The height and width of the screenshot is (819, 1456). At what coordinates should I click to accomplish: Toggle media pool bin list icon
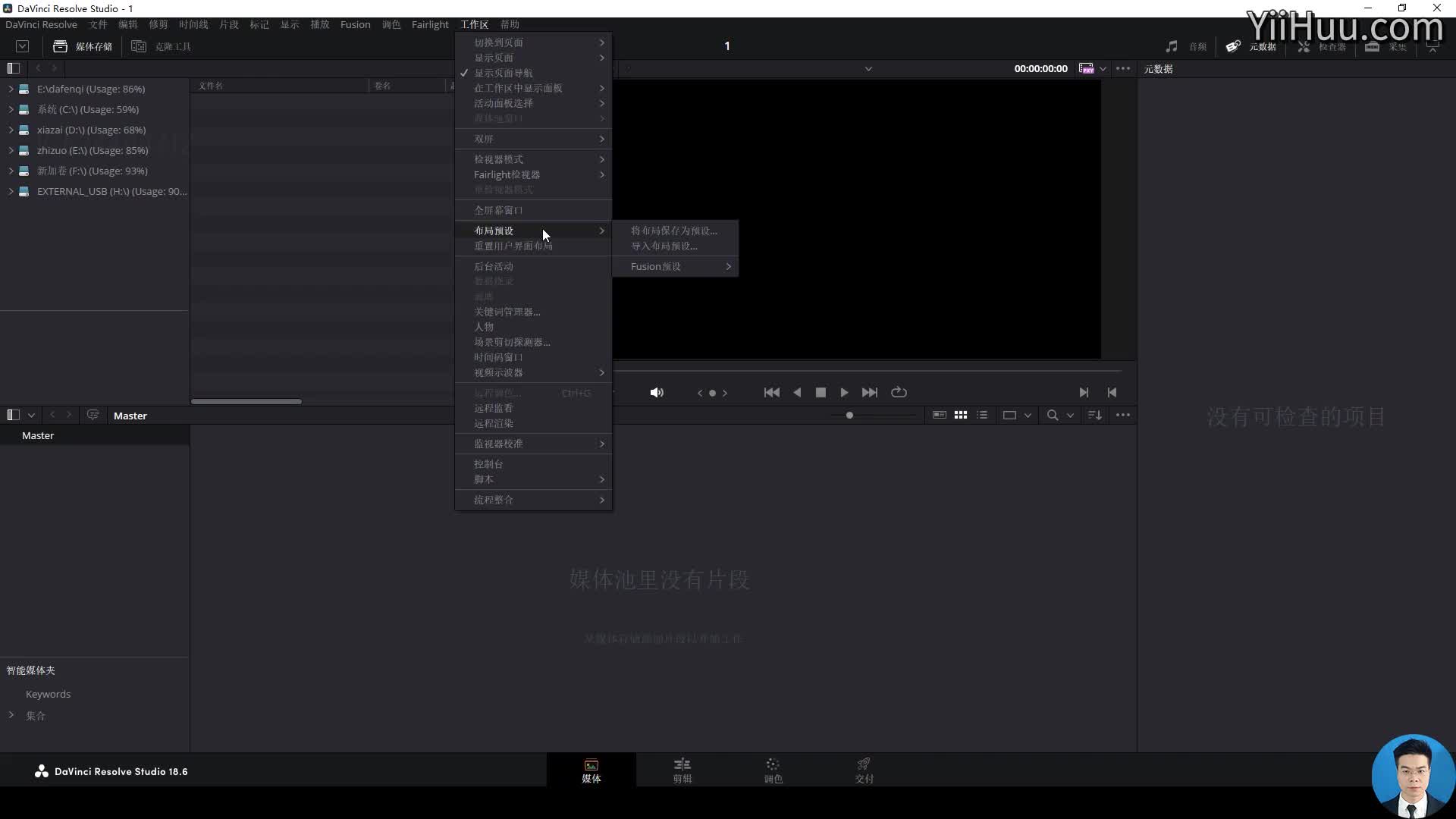click(x=13, y=415)
